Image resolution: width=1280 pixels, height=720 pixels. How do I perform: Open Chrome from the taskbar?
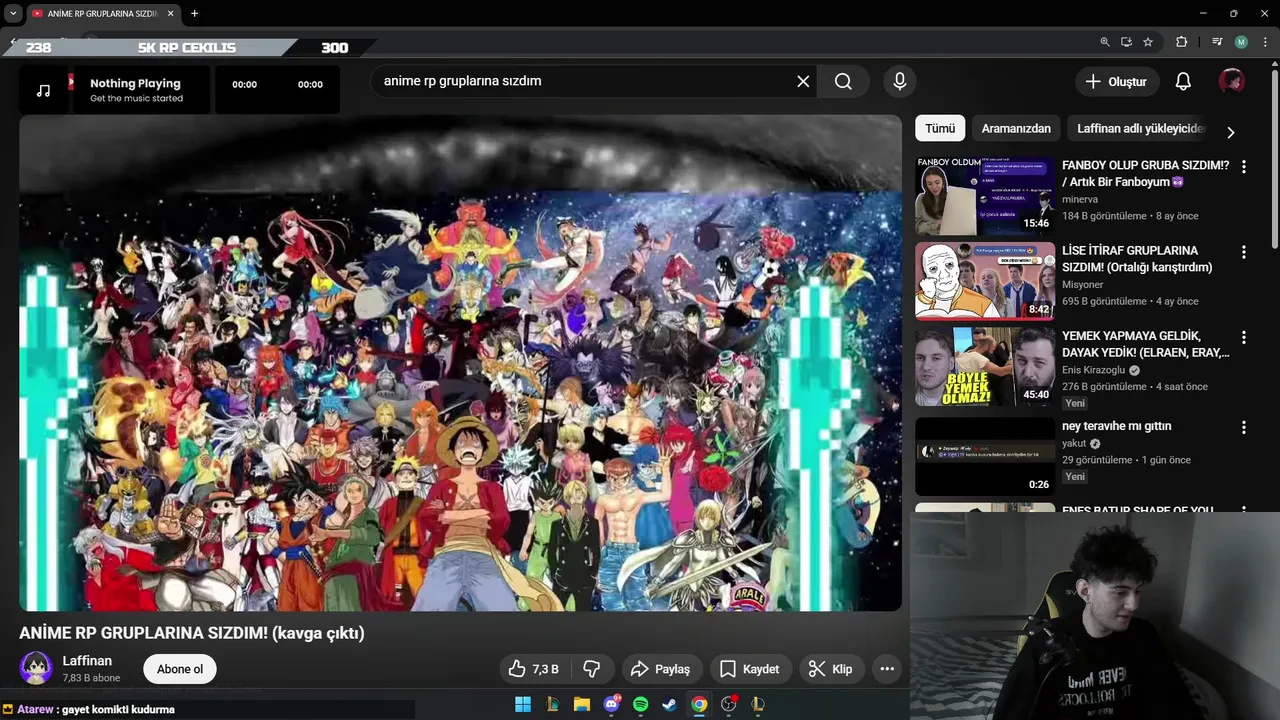[x=699, y=704]
